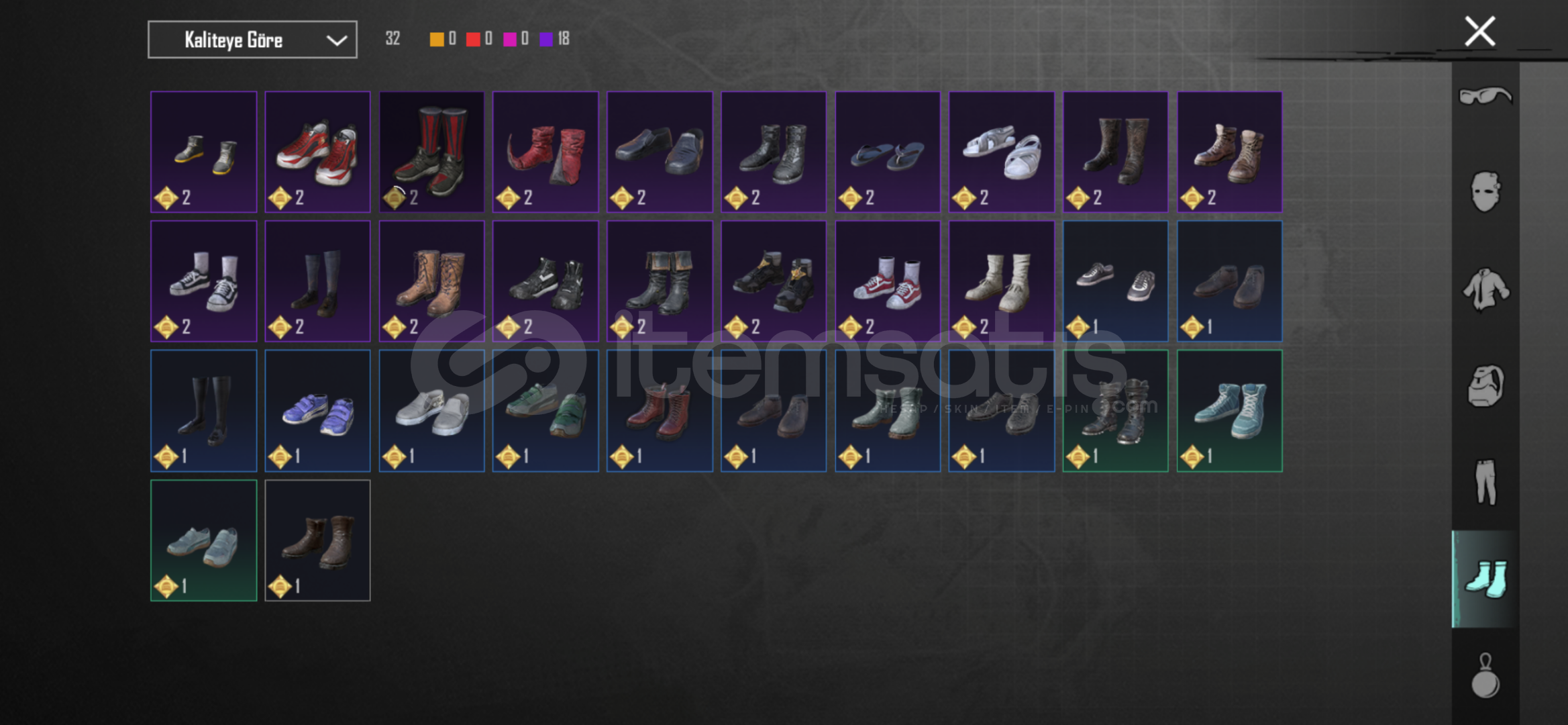Choose the last brown boots item

tap(317, 540)
